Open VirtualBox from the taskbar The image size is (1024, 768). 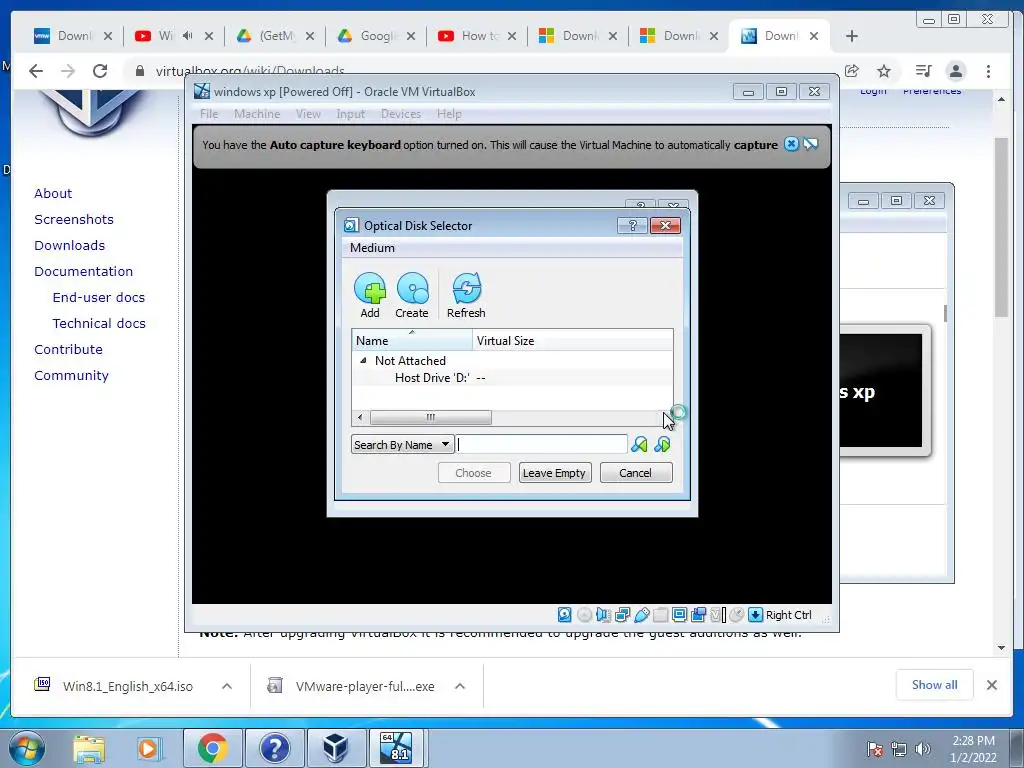pyautogui.click(x=336, y=748)
